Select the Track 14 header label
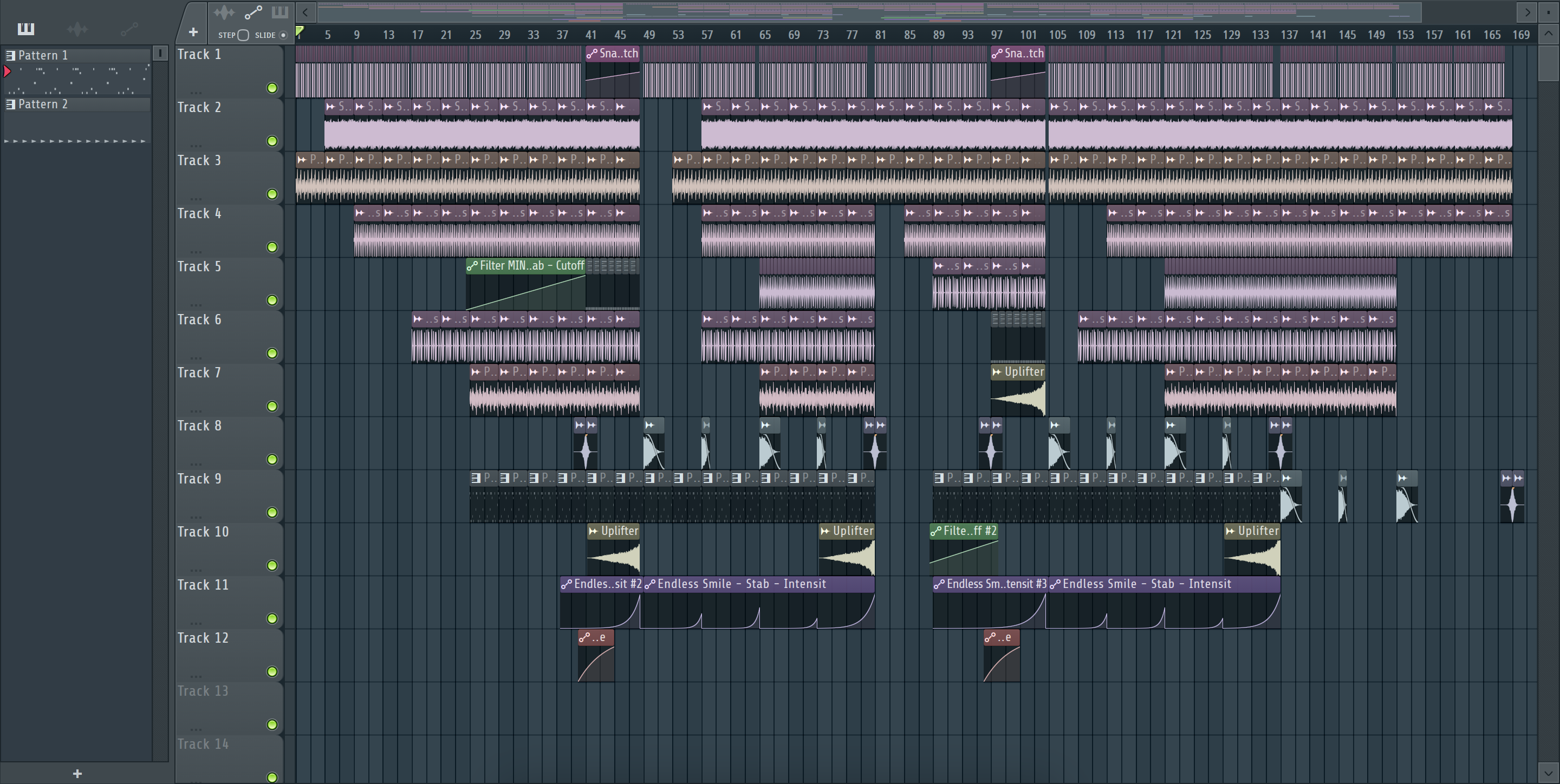Viewport: 1560px width, 784px height. click(203, 744)
